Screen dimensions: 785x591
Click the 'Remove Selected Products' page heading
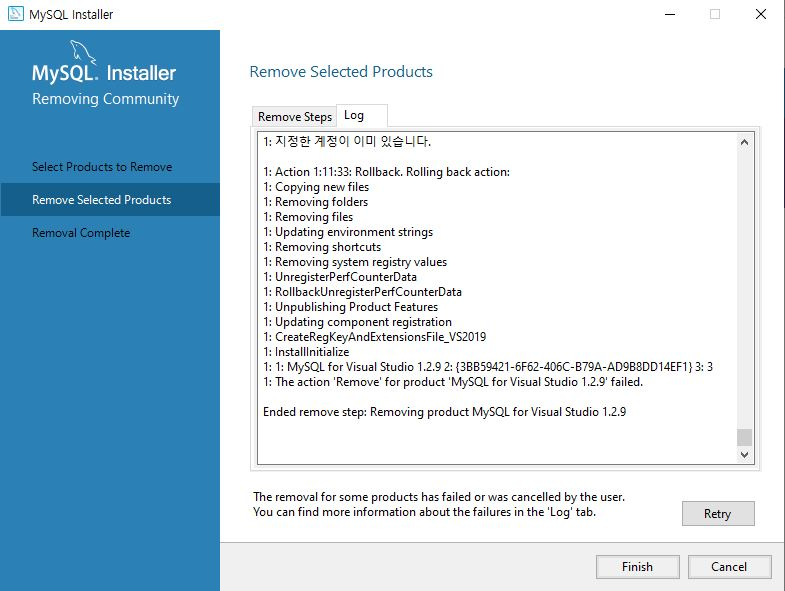(341, 72)
